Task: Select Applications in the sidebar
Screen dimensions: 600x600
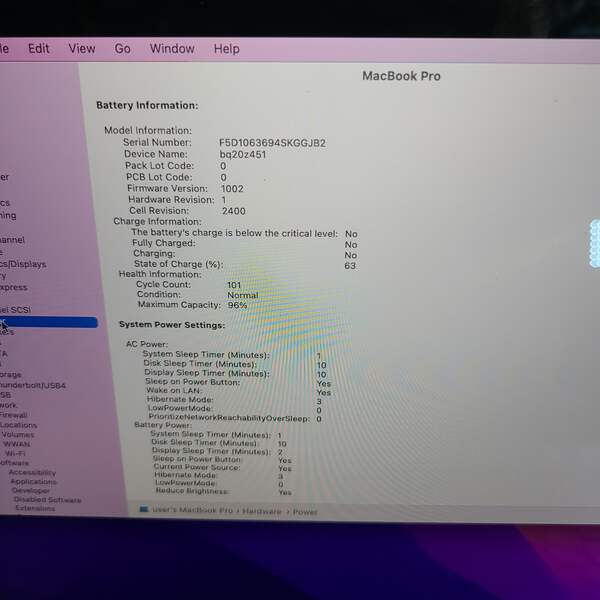Action: coord(33,481)
